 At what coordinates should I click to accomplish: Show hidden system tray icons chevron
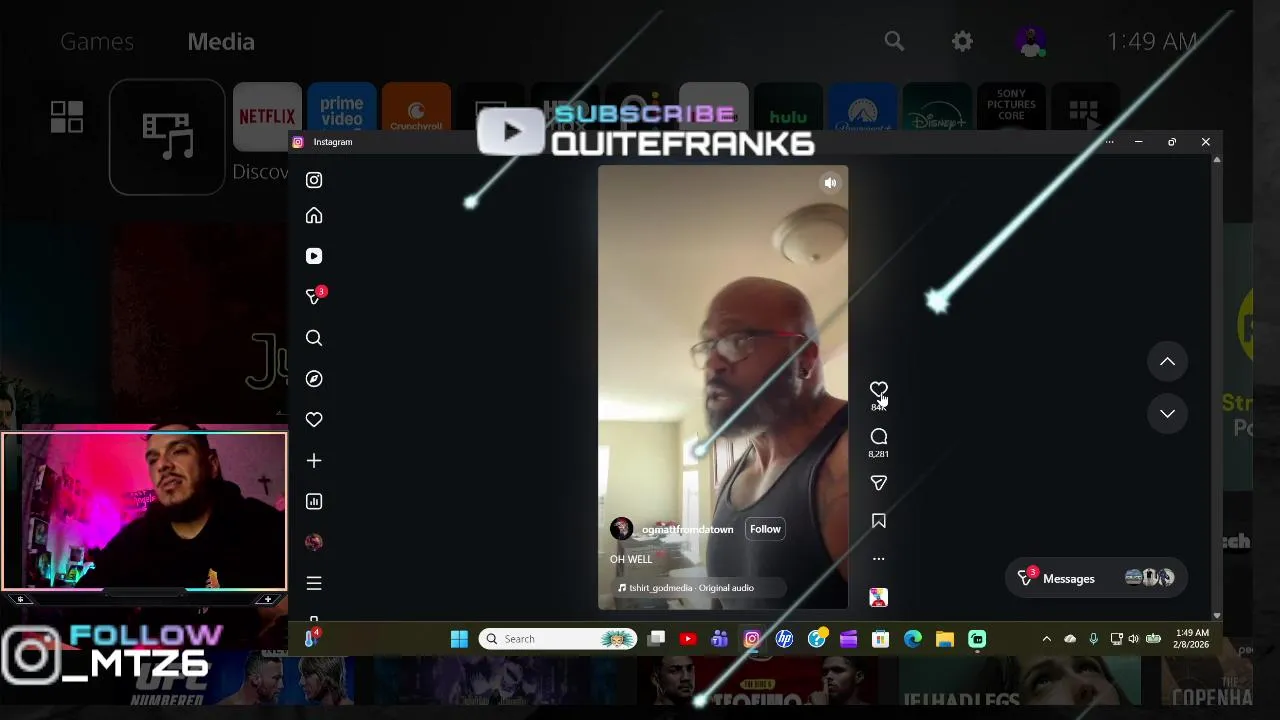pos(1046,639)
